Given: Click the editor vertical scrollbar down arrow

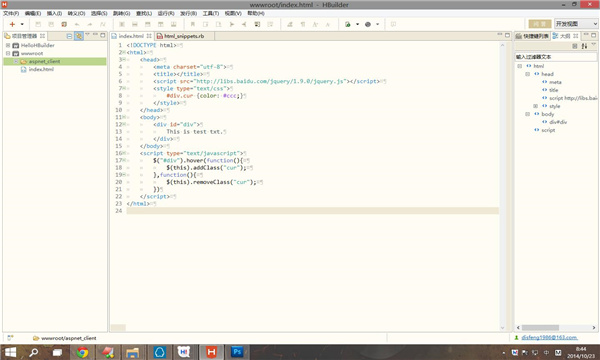Looking at the screenshot, I should (x=502, y=328).
